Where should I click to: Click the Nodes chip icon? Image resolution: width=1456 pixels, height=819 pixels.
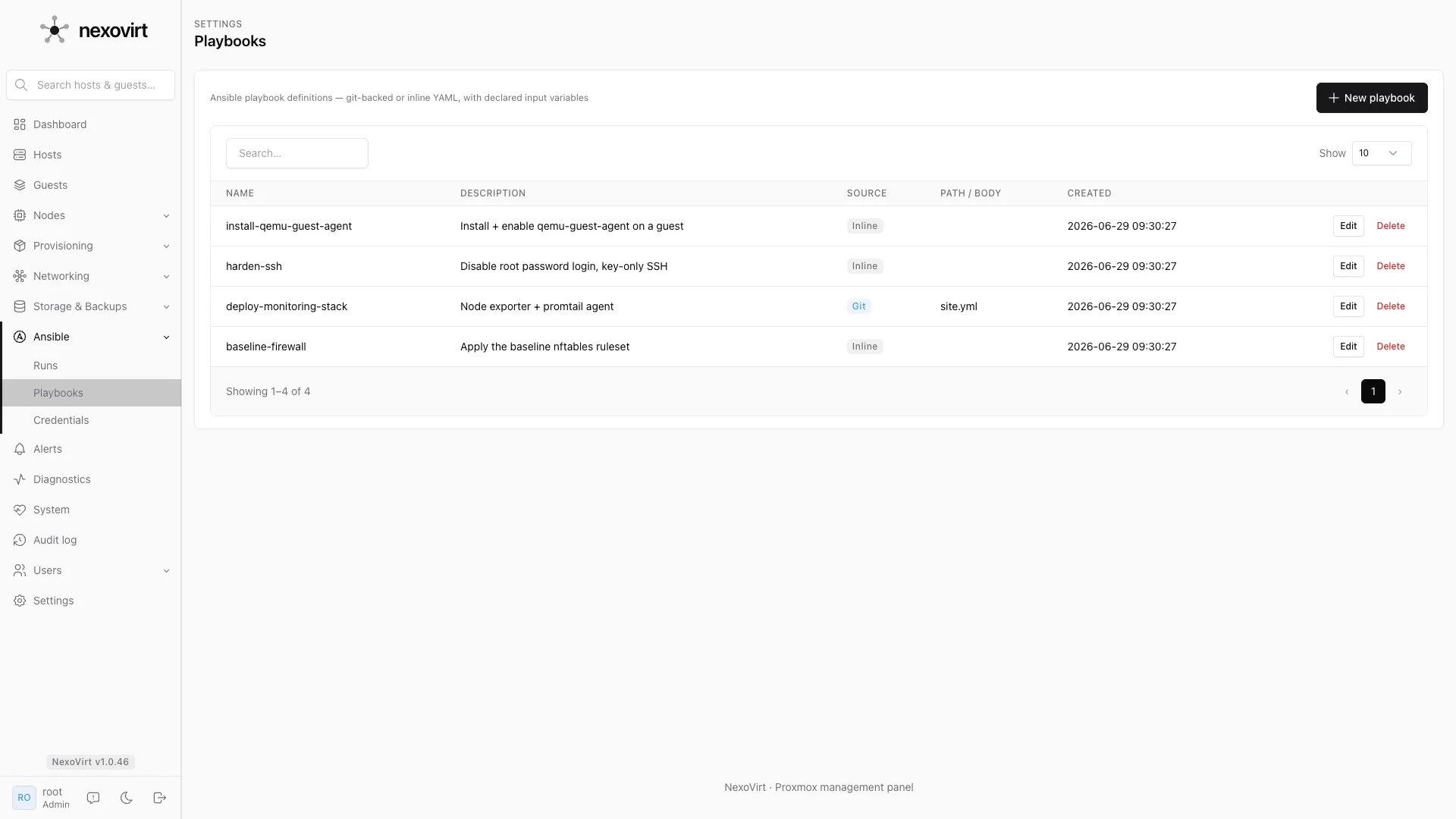tap(20, 215)
